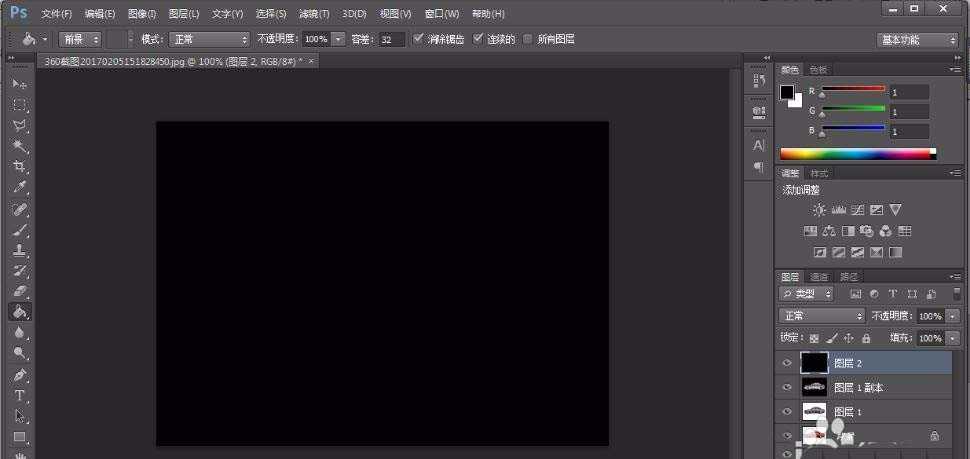Open the 滤镜(T) menu
970x459 pixels.
point(314,14)
